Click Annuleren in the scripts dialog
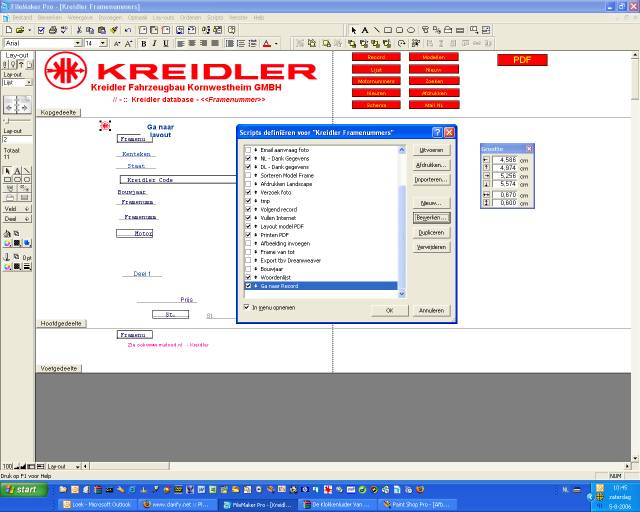This screenshot has width=640, height=512. 431,310
